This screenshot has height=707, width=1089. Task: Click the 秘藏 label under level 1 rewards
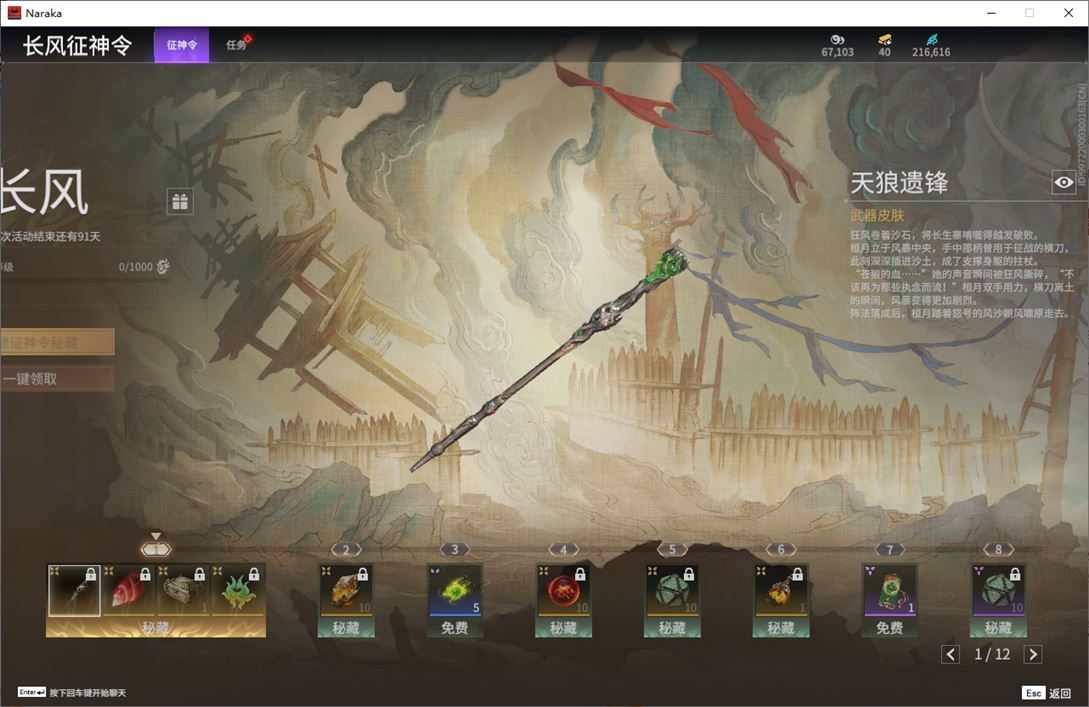click(x=156, y=628)
